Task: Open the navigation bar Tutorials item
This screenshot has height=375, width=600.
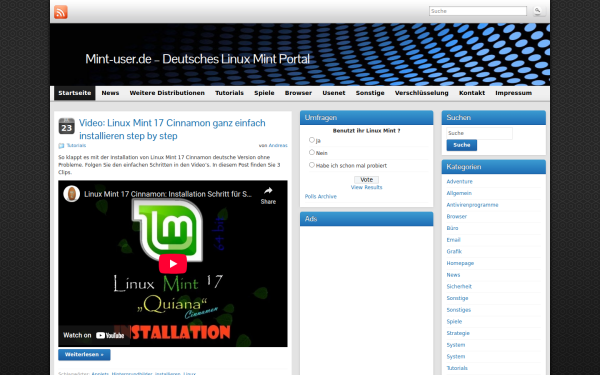Action: [x=229, y=93]
